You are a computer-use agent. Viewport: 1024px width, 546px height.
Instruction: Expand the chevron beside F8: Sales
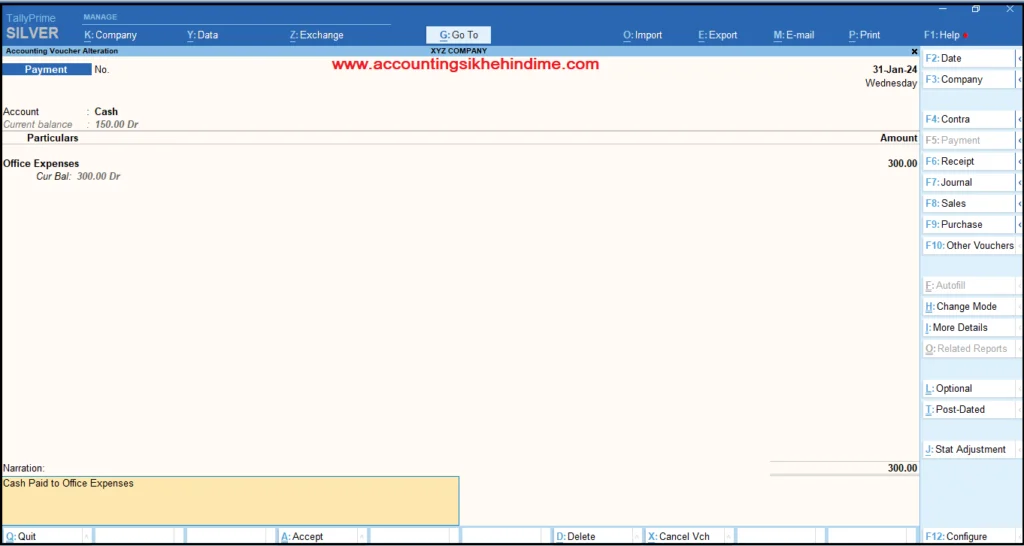[x=1019, y=203]
